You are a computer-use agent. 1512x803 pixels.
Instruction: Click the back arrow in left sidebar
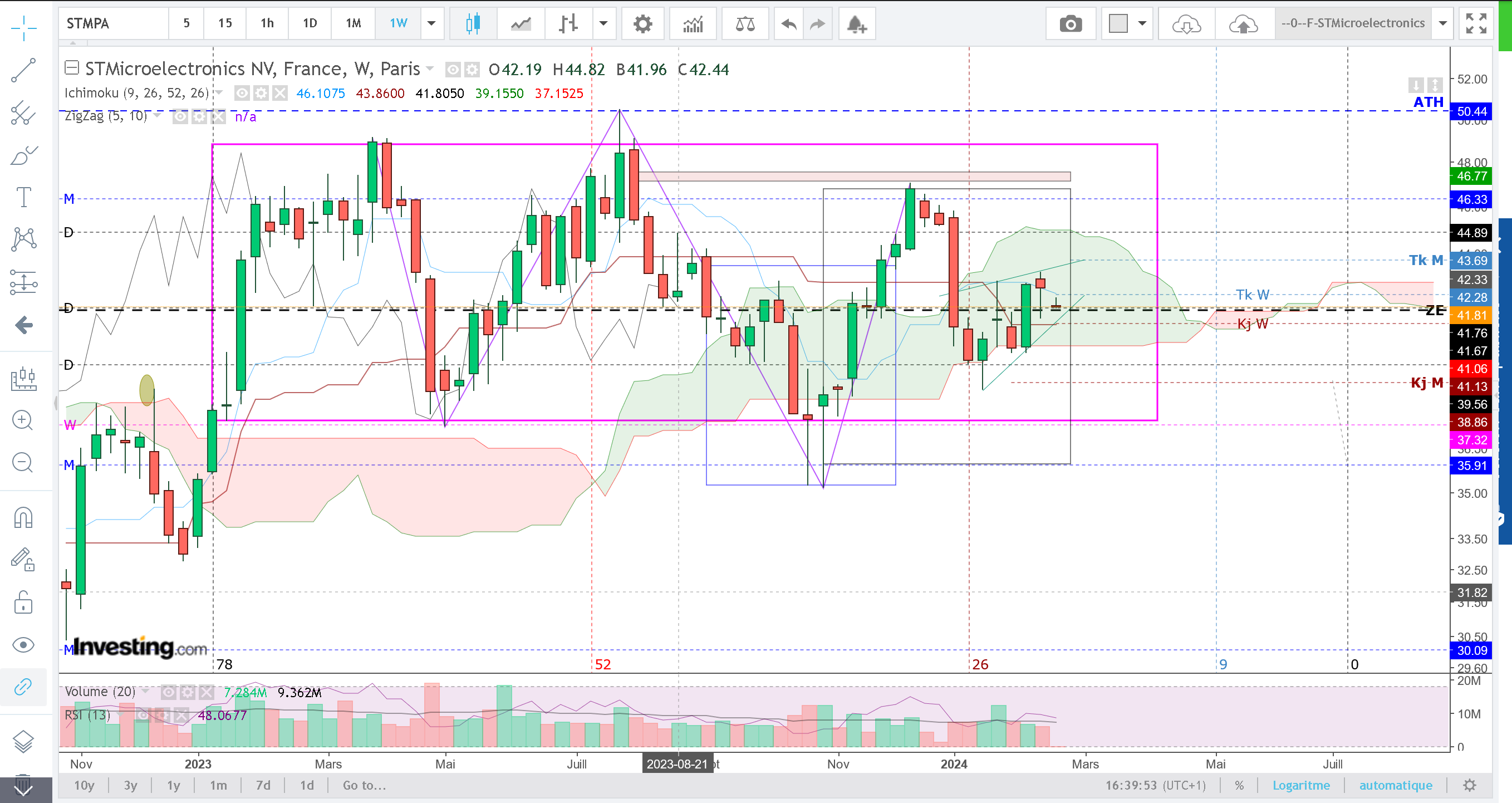pyautogui.click(x=23, y=325)
